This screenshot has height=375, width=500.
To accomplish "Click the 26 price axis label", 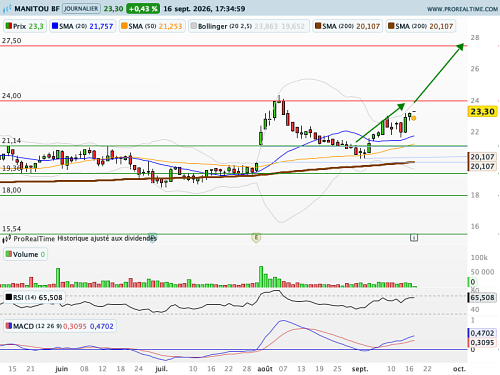I will pos(475,69).
